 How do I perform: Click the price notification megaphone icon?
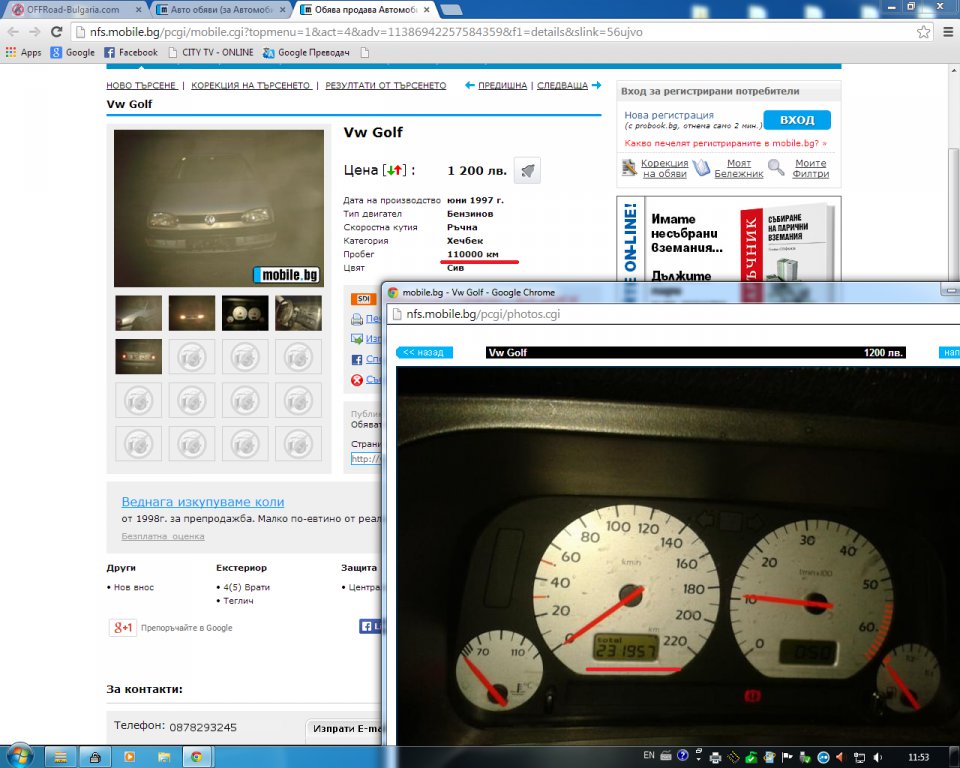pyautogui.click(x=527, y=171)
